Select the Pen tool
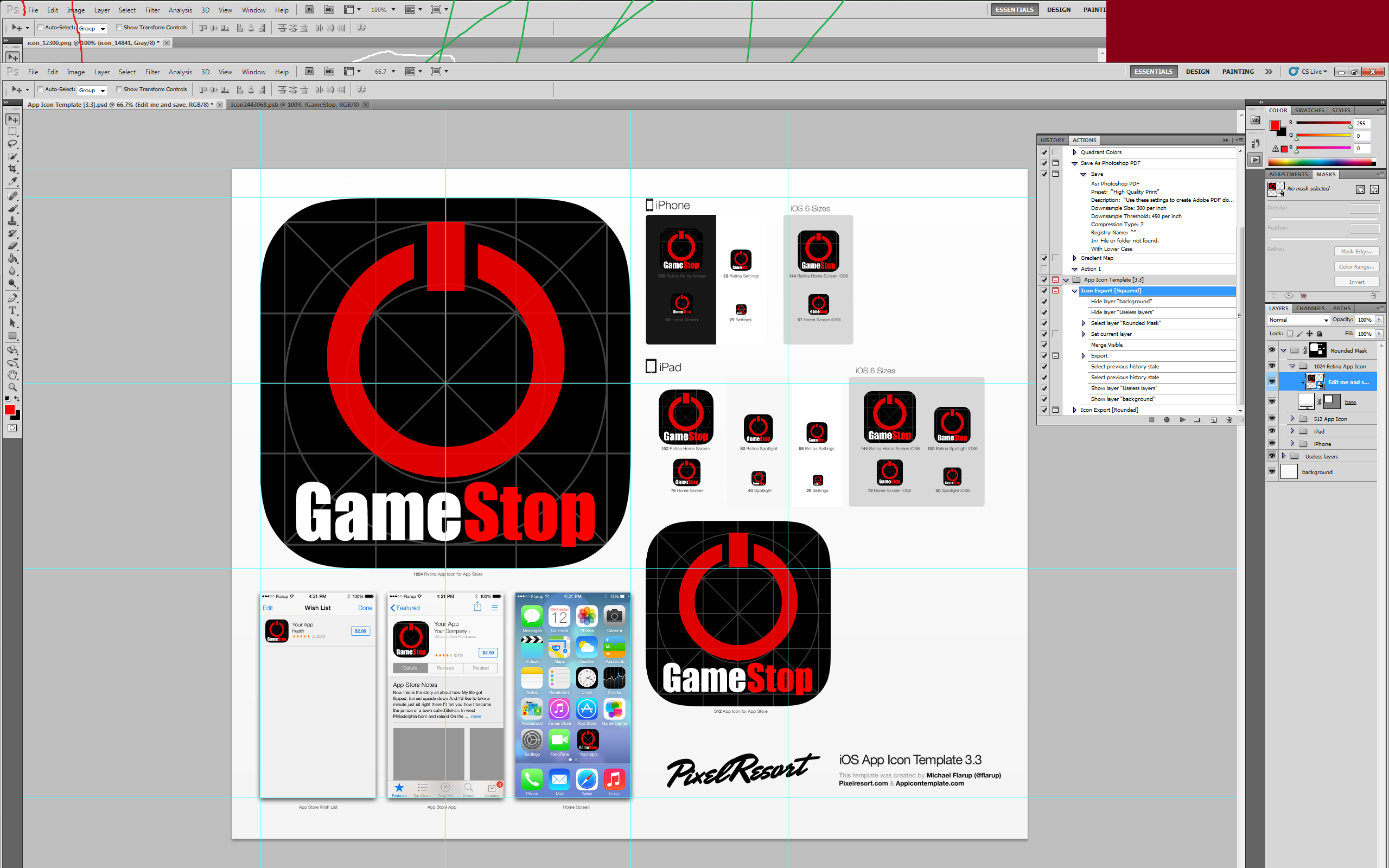Image resolution: width=1389 pixels, height=868 pixels. pyautogui.click(x=12, y=298)
